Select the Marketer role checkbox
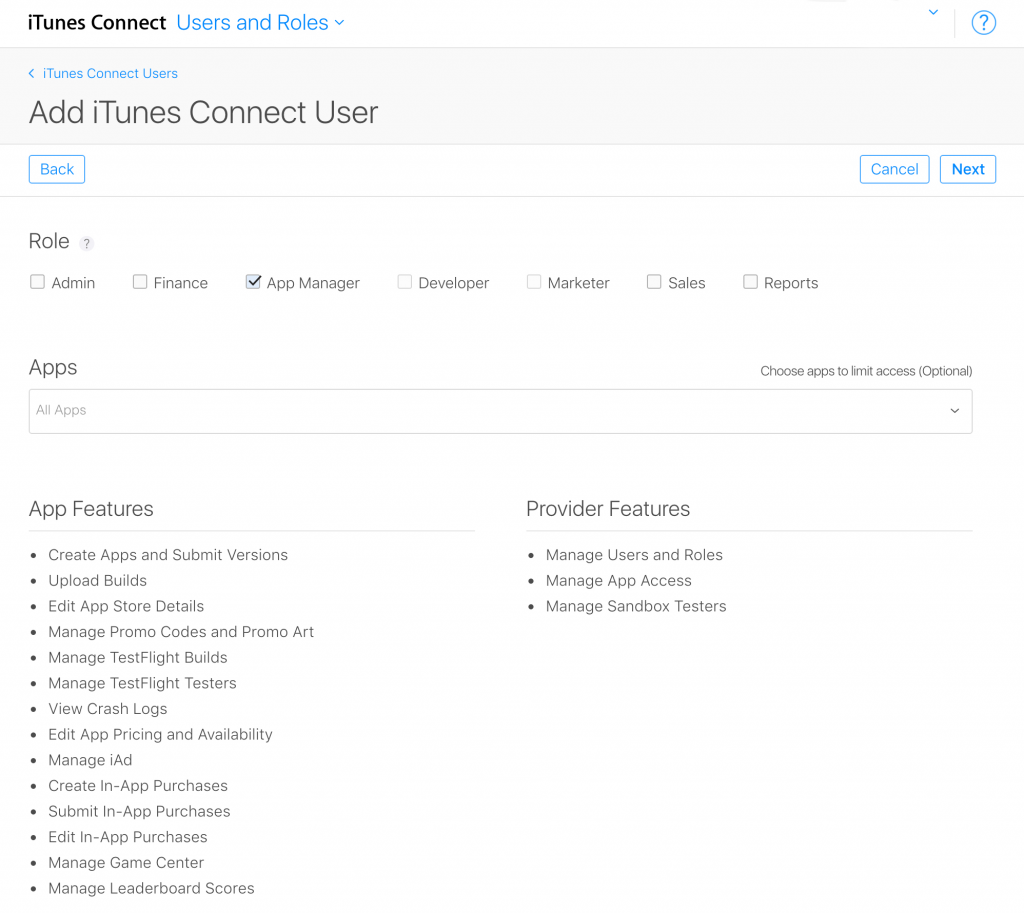Image resolution: width=1024 pixels, height=913 pixels. coord(534,281)
